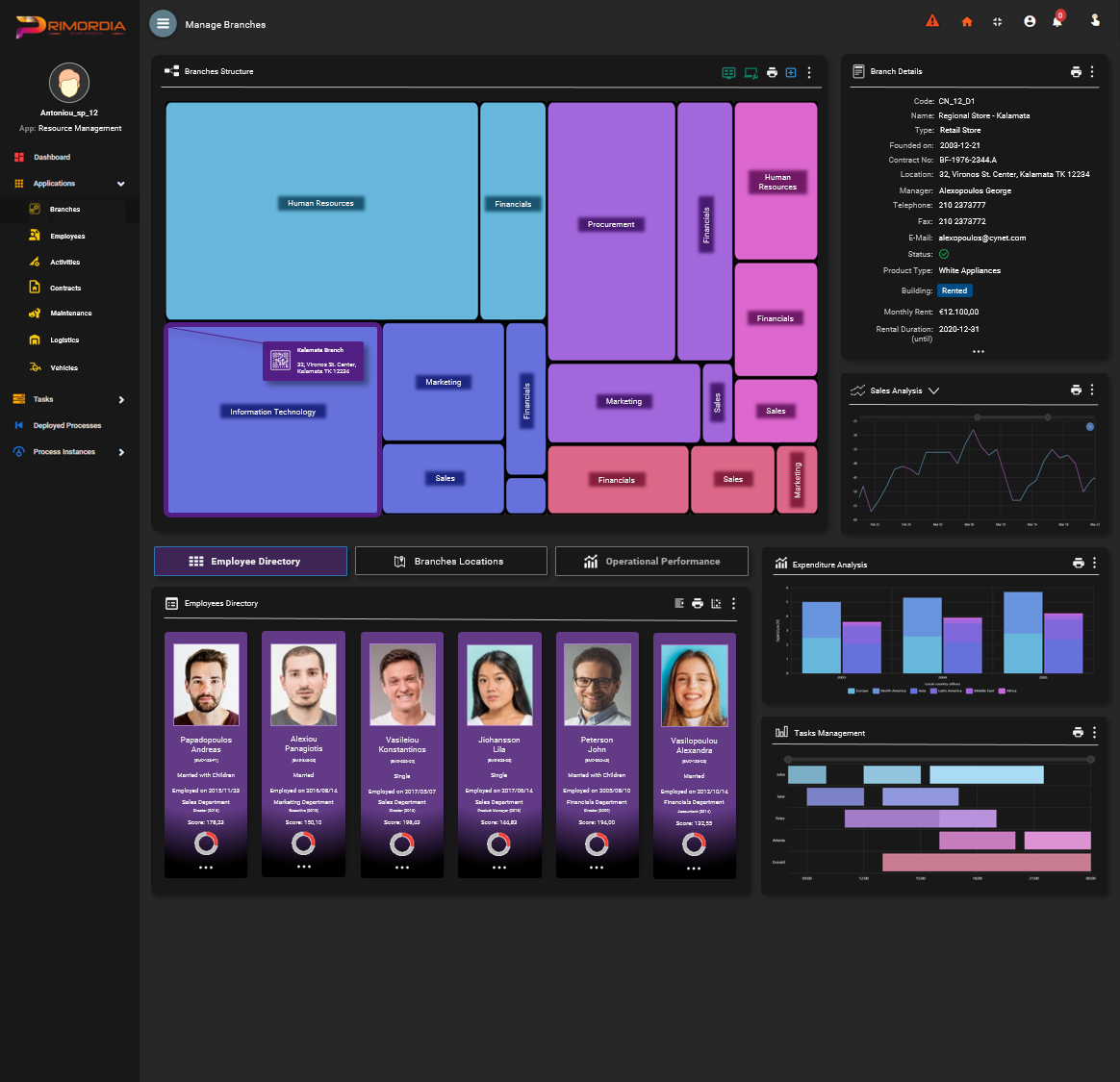
Task: Click the red warning alert icon
Action: point(931,21)
